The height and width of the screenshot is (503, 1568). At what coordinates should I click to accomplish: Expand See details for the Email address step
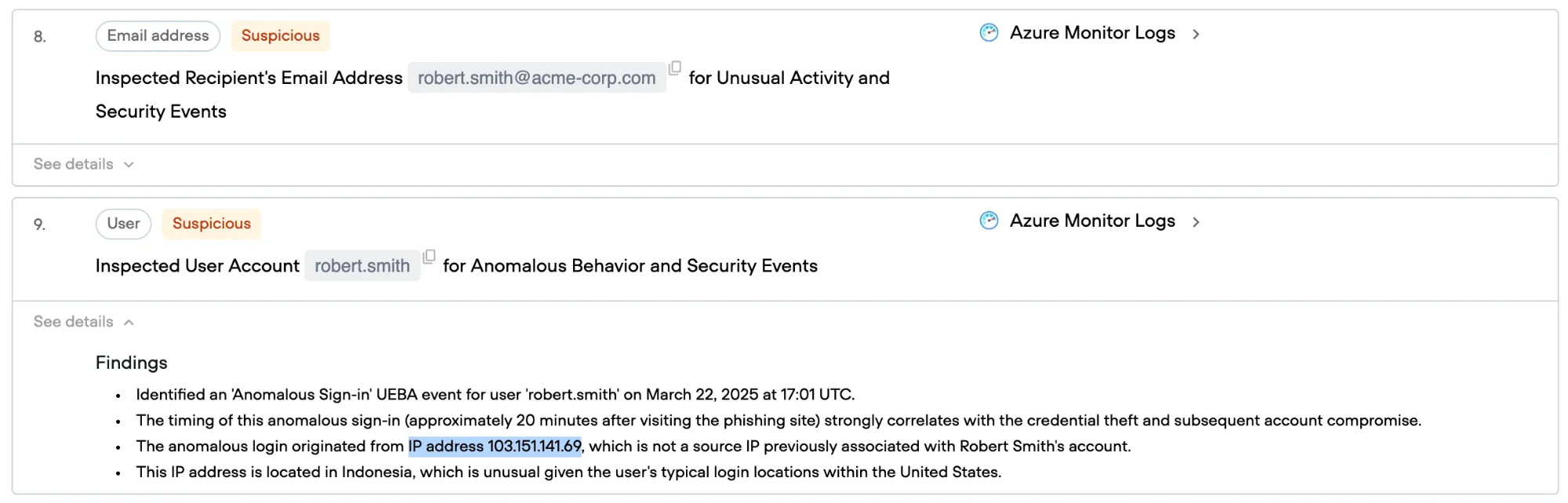tap(83, 165)
